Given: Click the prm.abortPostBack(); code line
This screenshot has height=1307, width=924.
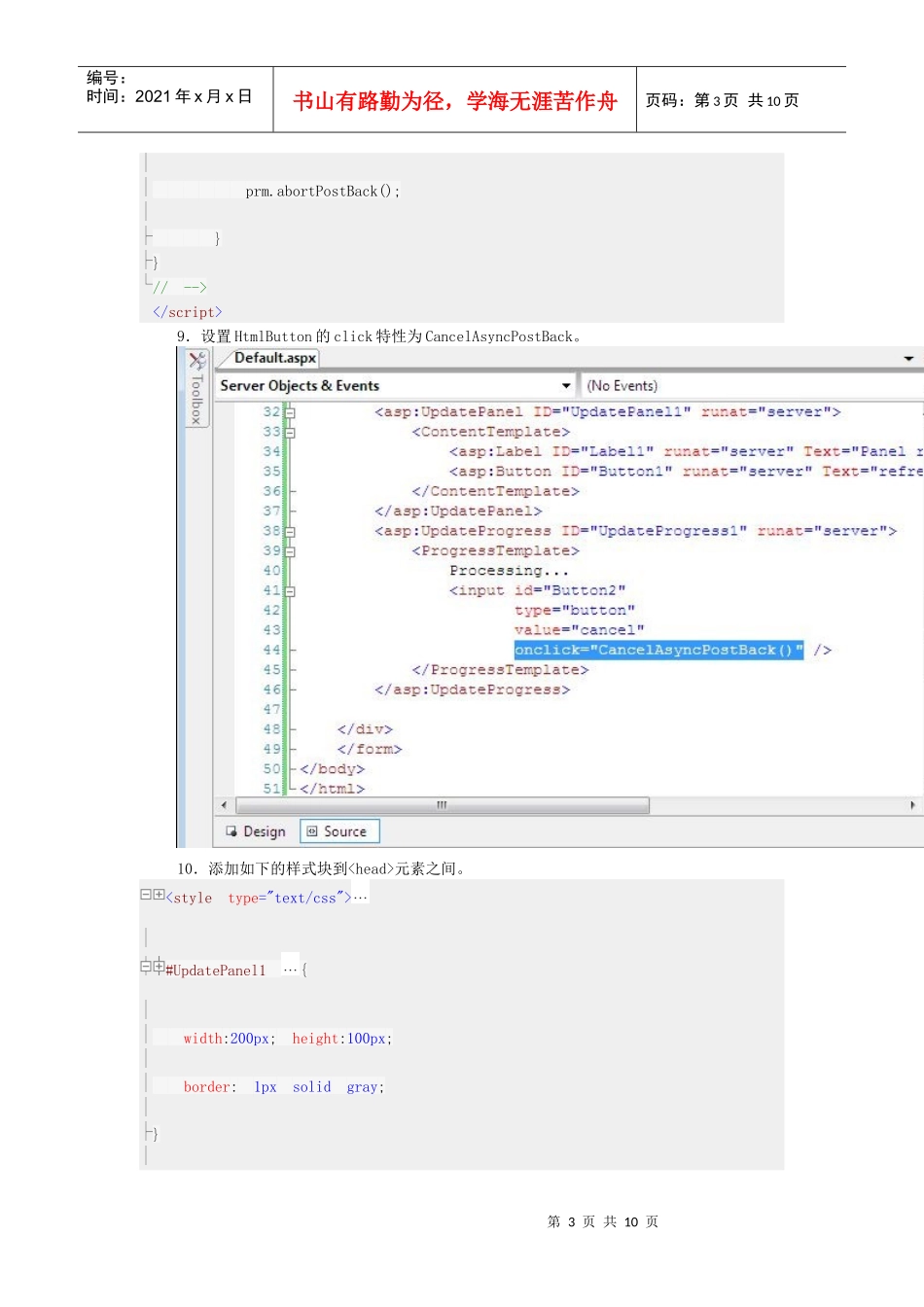Looking at the screenshot, I should 323,192.
